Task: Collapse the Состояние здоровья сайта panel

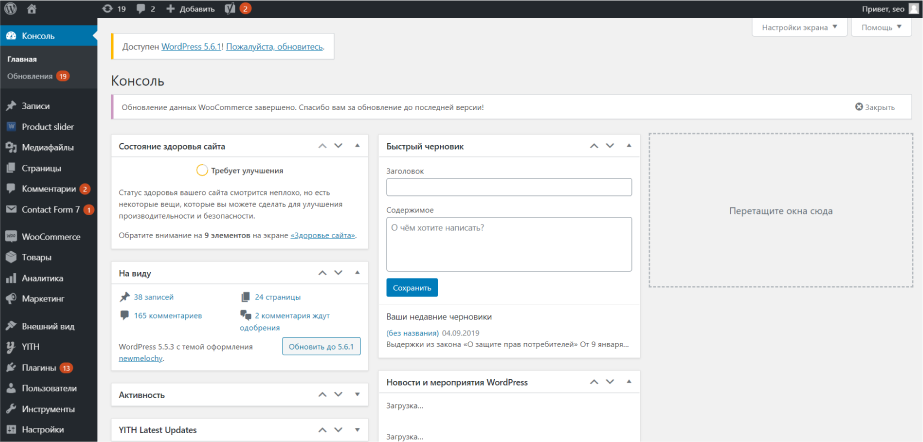Action: coord(357,146)
